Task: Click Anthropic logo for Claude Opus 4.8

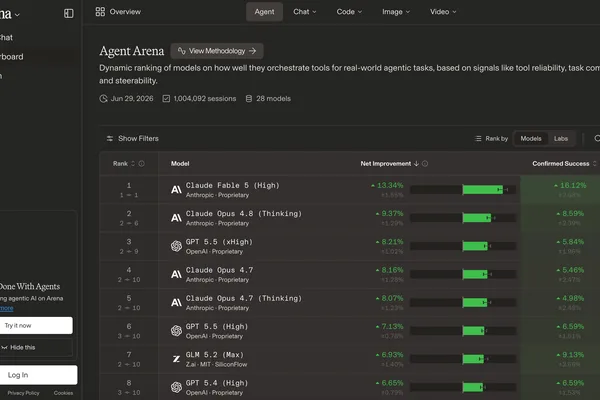Action: pyautogui.click(x=176, y=218)
